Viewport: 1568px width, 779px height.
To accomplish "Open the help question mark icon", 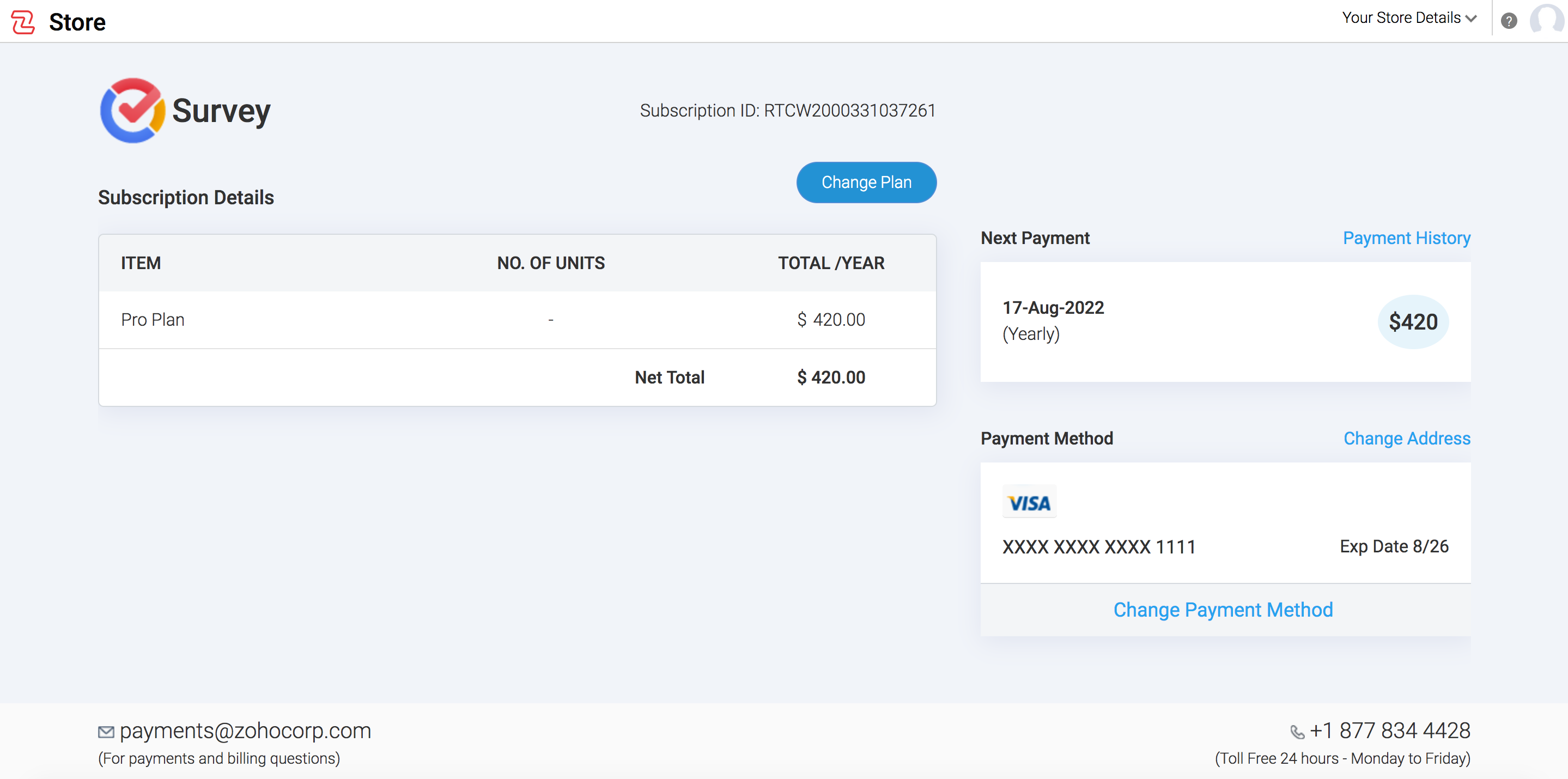I will 1509,21.
